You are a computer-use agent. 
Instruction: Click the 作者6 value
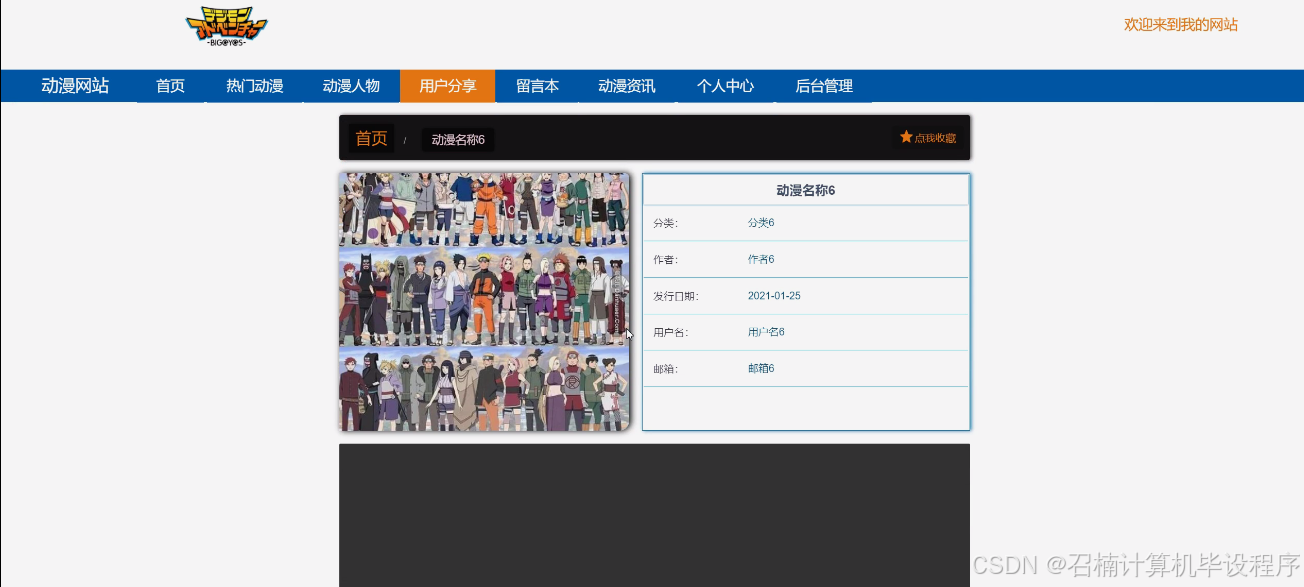(761, 260)
